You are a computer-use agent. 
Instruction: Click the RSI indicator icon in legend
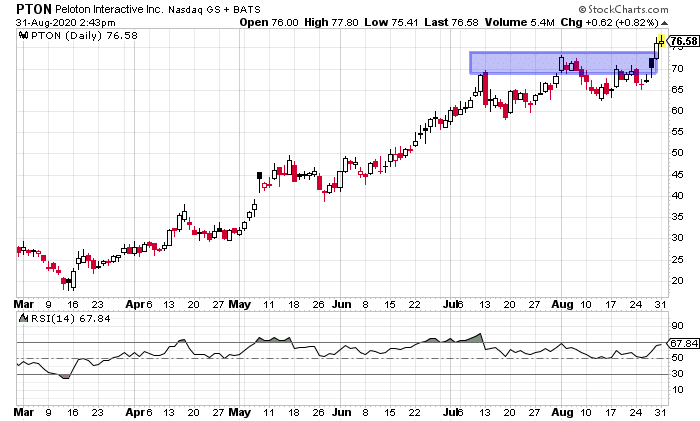(23, 318)
